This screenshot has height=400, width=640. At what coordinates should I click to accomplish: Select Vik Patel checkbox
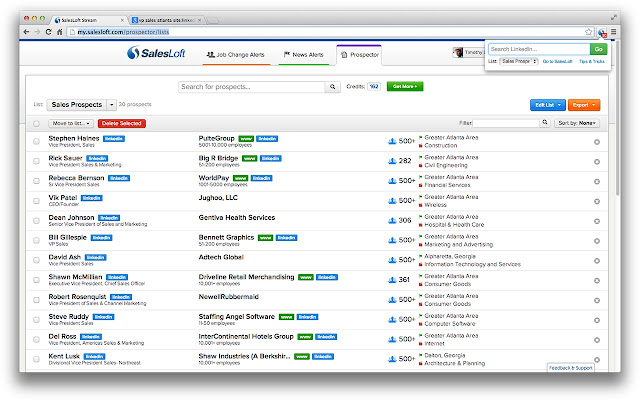pos(36,201)
